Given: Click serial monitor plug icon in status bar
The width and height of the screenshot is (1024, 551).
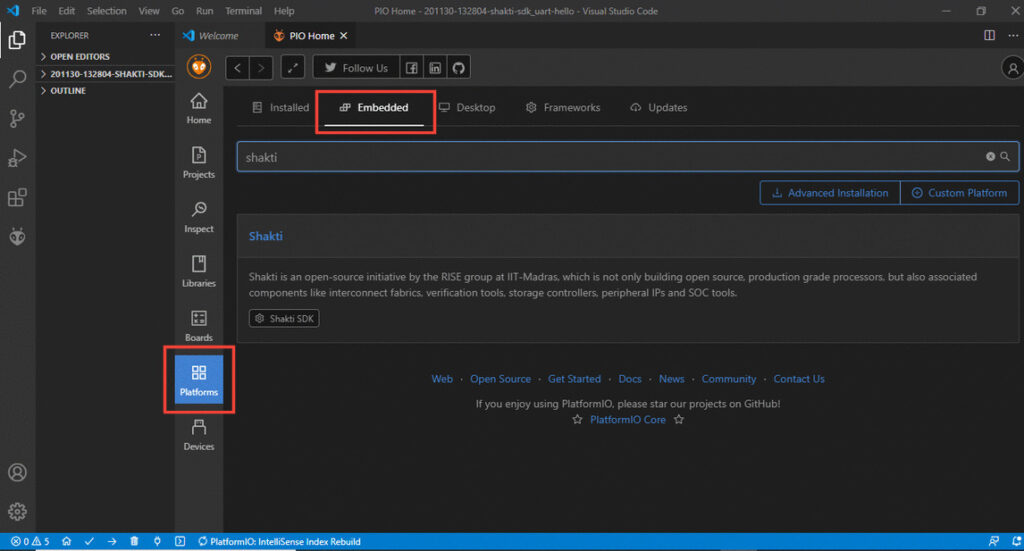Looking at the screenshot, I should pos(157,541).
